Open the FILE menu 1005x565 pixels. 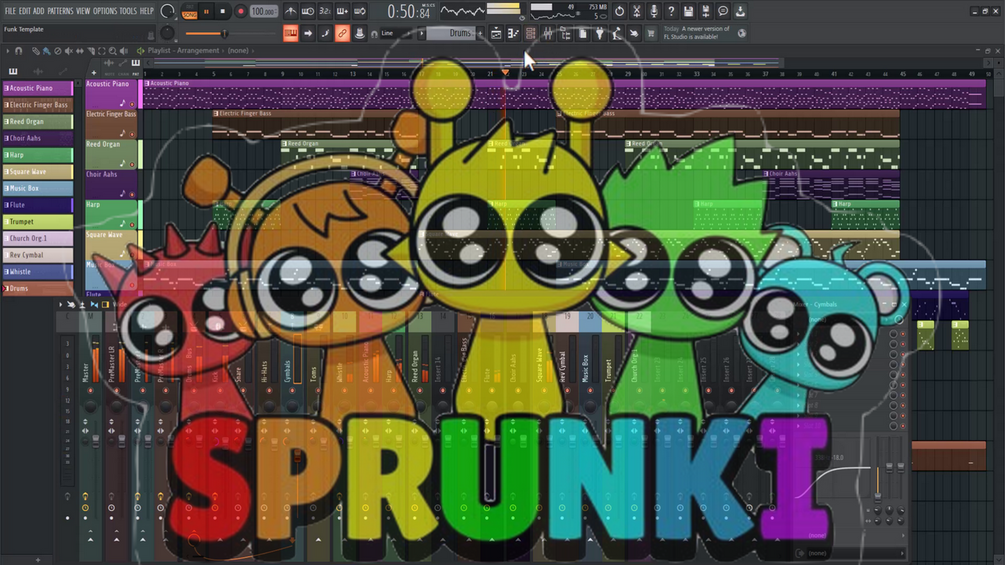[x=10, y=11]
